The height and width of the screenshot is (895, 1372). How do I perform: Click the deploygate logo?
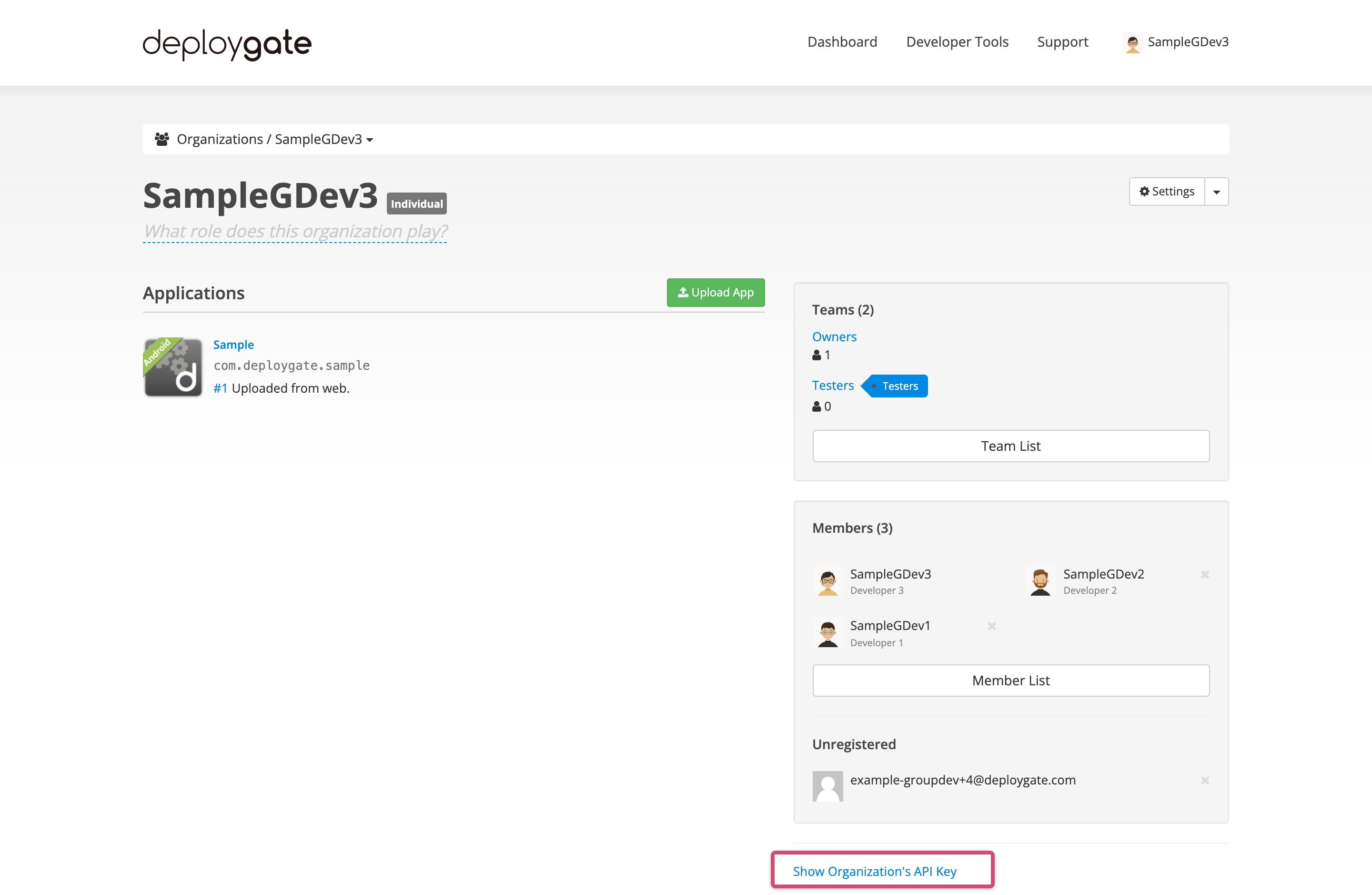[x=227, y=44]
